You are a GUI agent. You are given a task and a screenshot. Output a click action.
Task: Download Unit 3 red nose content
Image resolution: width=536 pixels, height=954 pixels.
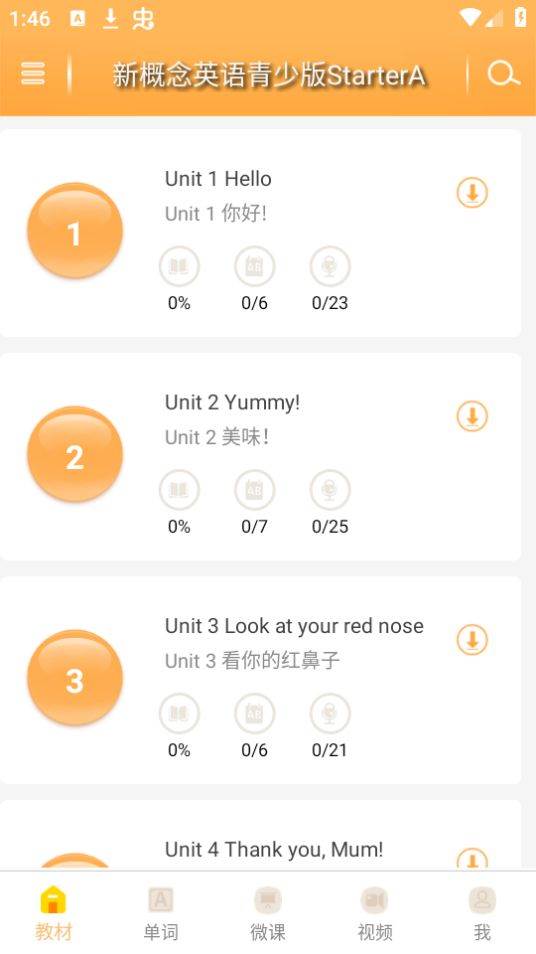[x=472, y=639]
